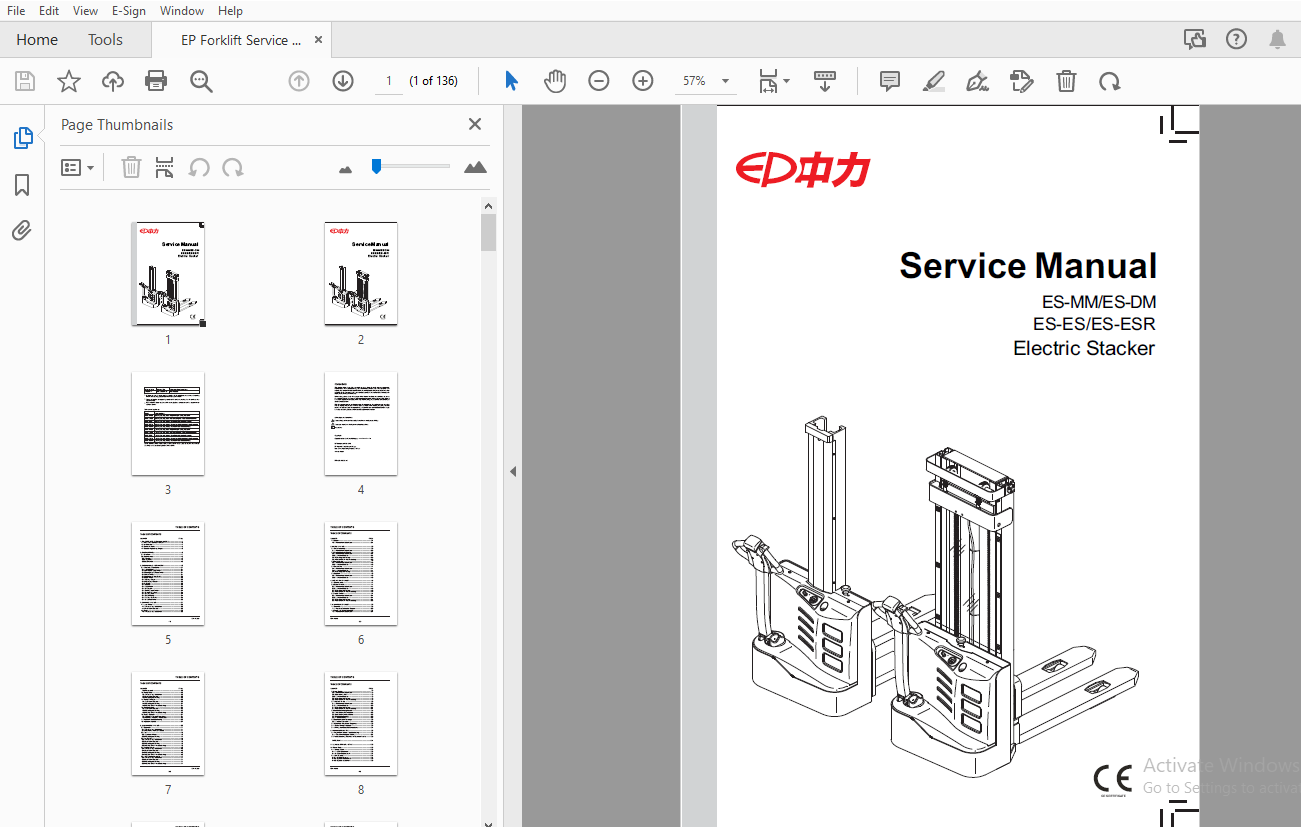Toggle scrolling mode keyboard icon
Screen dimensions: 1301x827
(825, 81)
